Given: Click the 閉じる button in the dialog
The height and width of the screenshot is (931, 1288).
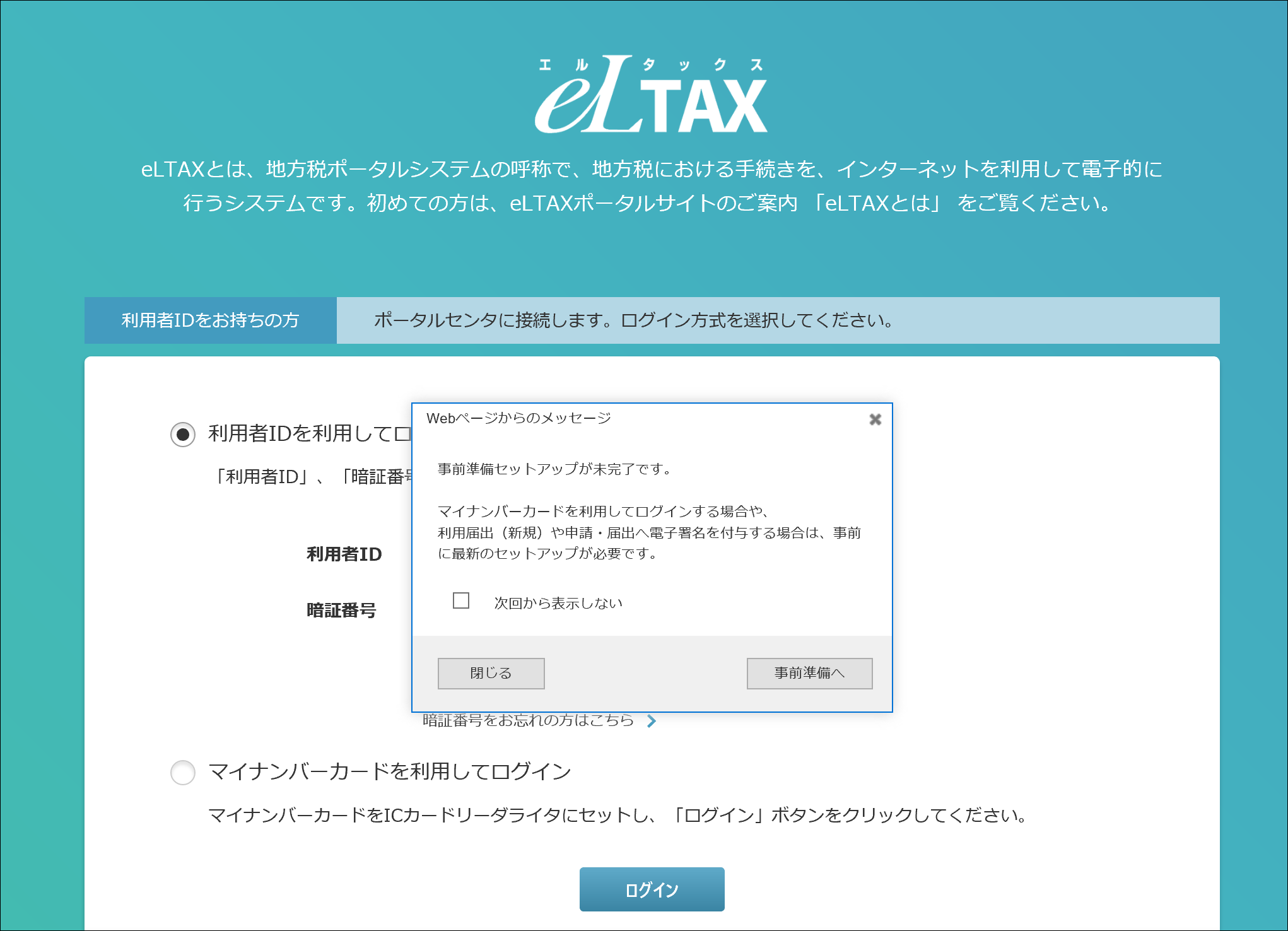Looking at the screenshot, I should pyautogui.click(x=491, y=674).
